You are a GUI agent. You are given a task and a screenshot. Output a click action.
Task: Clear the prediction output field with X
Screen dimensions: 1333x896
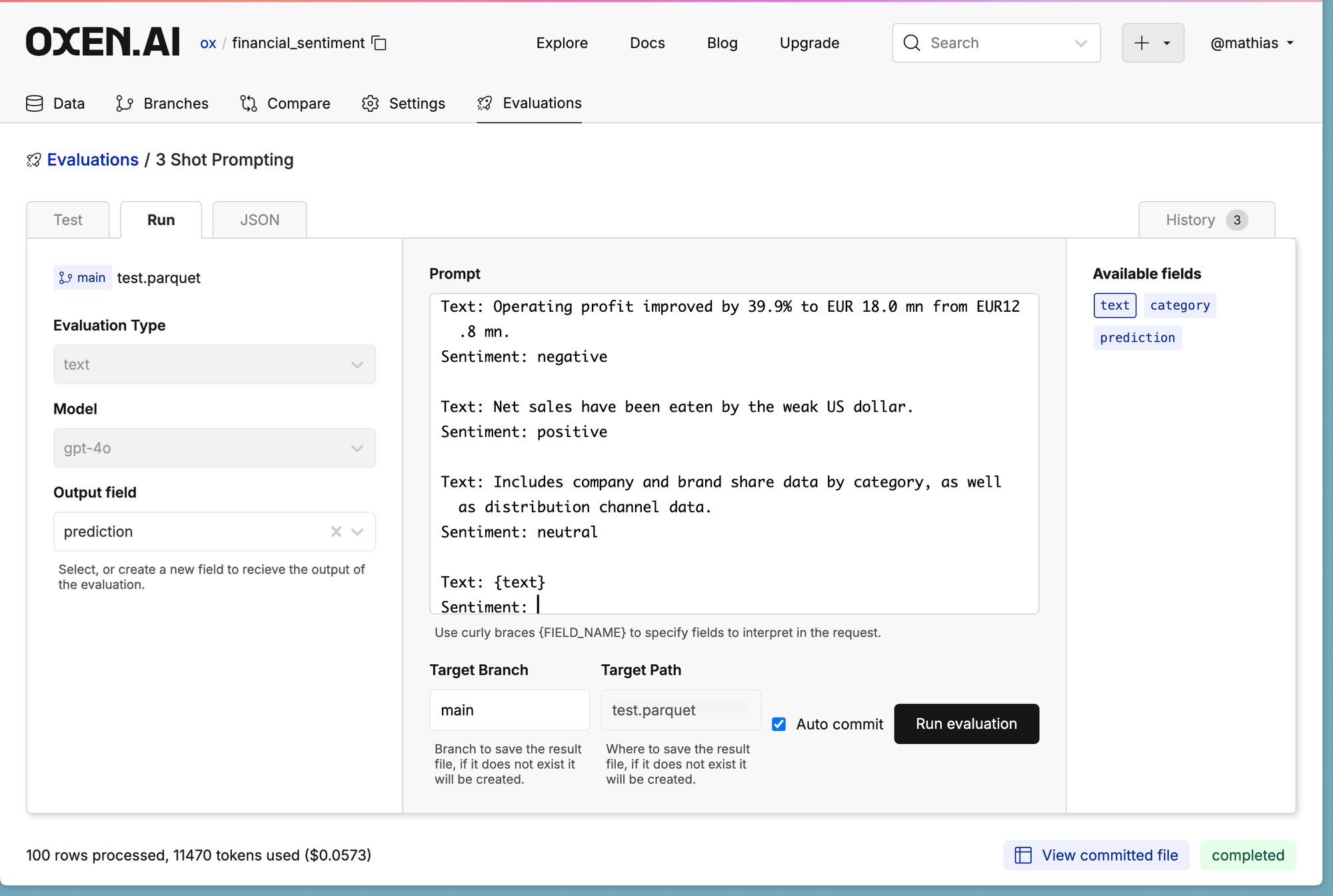coord(336,532)
